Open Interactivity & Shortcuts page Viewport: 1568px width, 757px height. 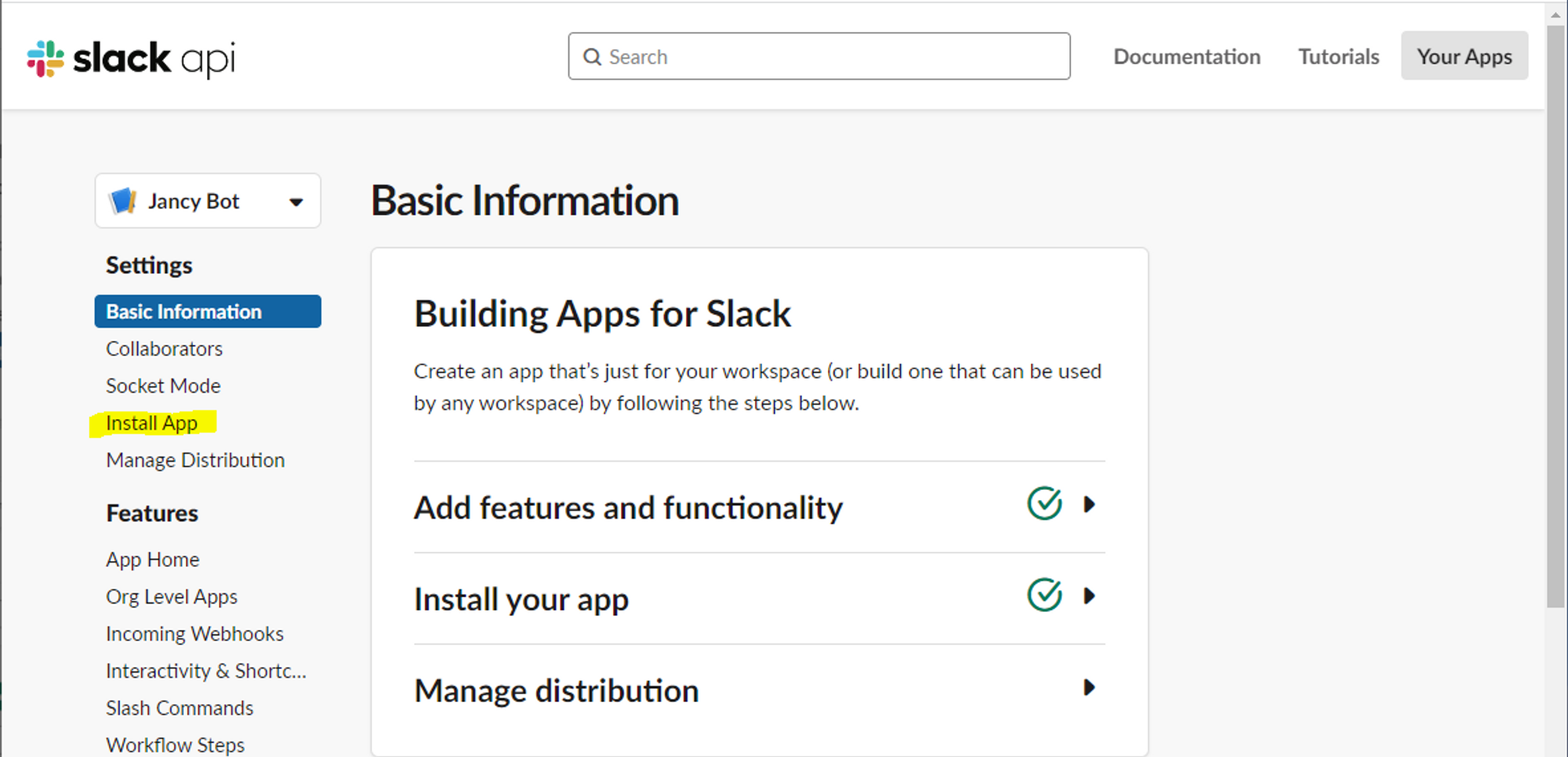[206, 671]
